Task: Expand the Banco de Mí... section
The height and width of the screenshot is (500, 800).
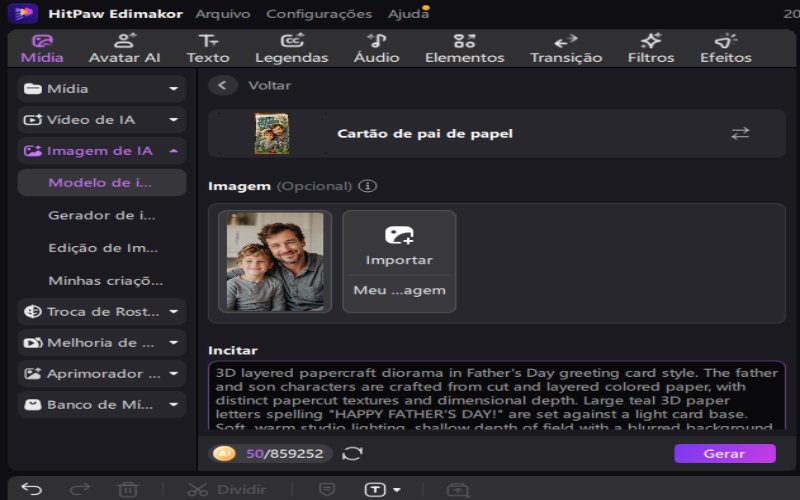Action: tap(102, 405)
